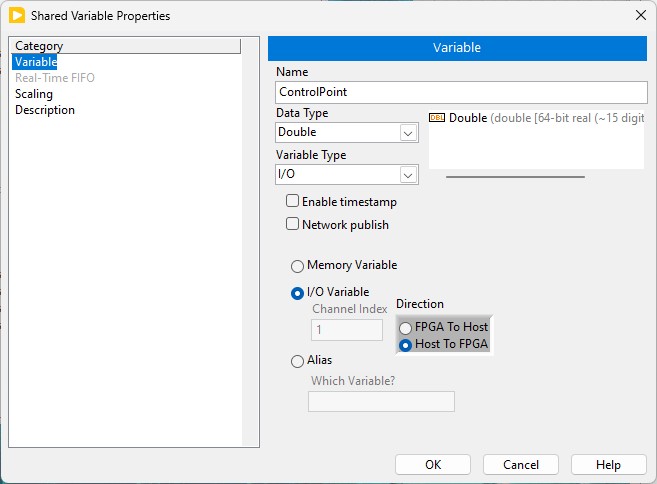Screen dimensions: 657x484
Task: Enable the timestamp checkbox
Action: (x=292, y=201)
